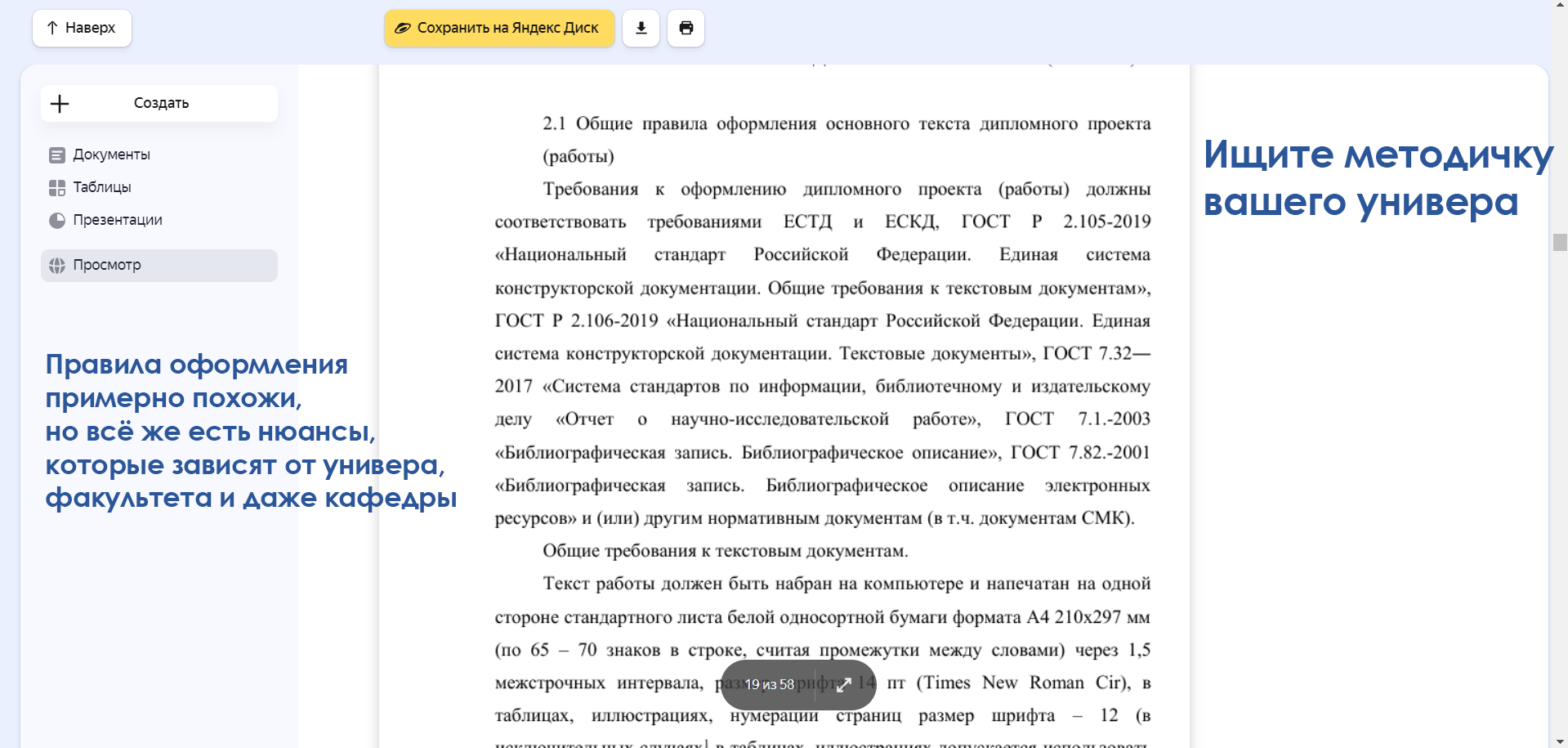Click the fullscreen expand icon
The image size is (1568, 748).
tap(844, 684)
